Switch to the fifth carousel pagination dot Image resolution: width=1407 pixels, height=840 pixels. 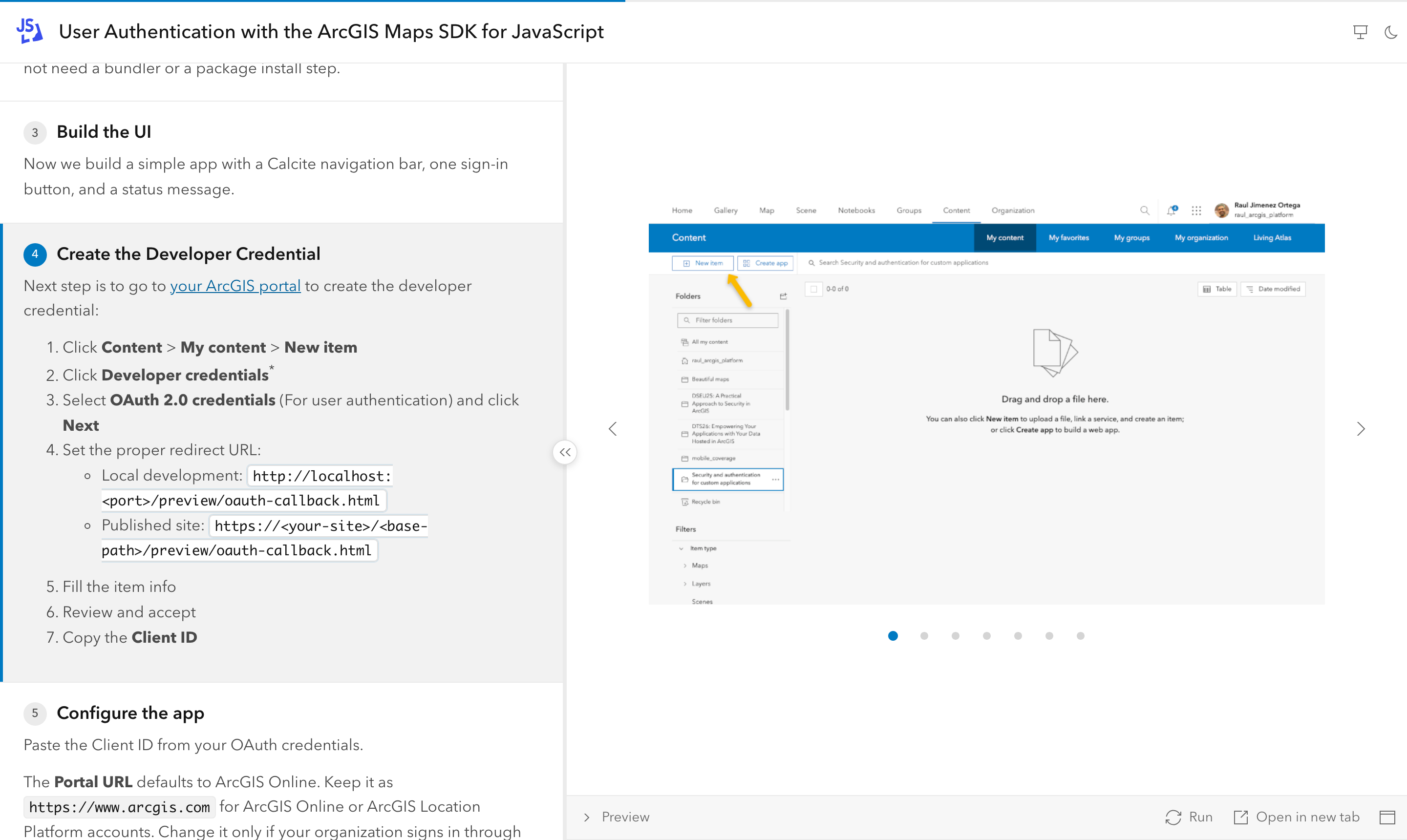tap(1018, 636)
